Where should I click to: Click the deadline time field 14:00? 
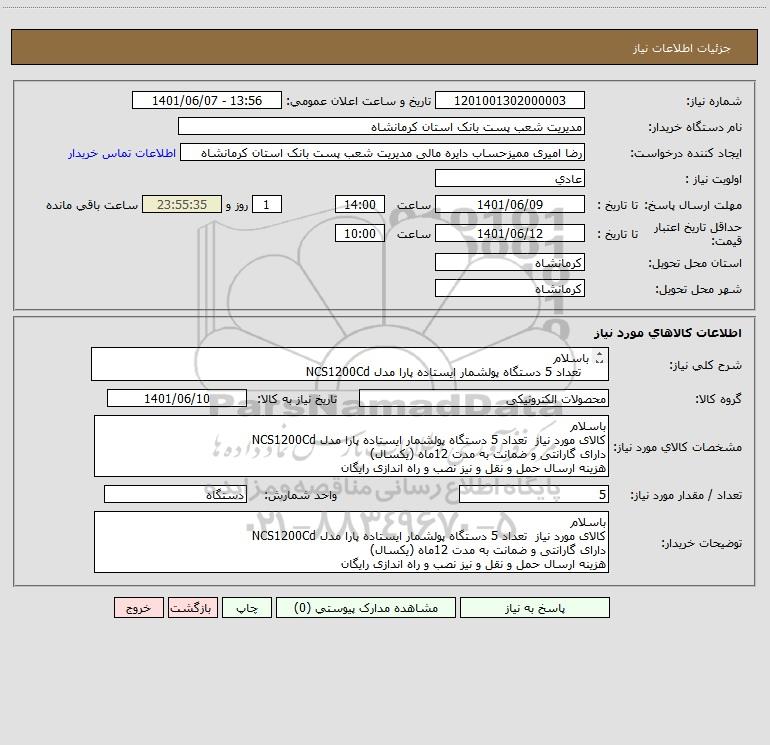[359, 204]
